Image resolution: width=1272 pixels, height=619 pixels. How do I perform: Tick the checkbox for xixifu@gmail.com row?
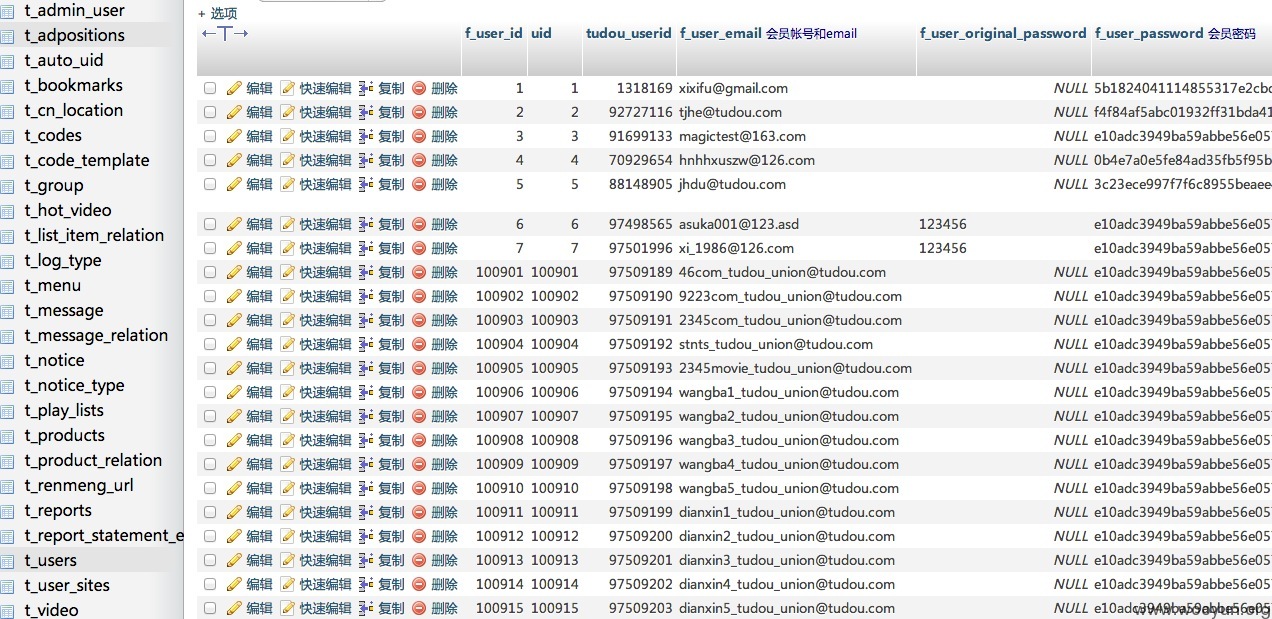tap(210, 88)
